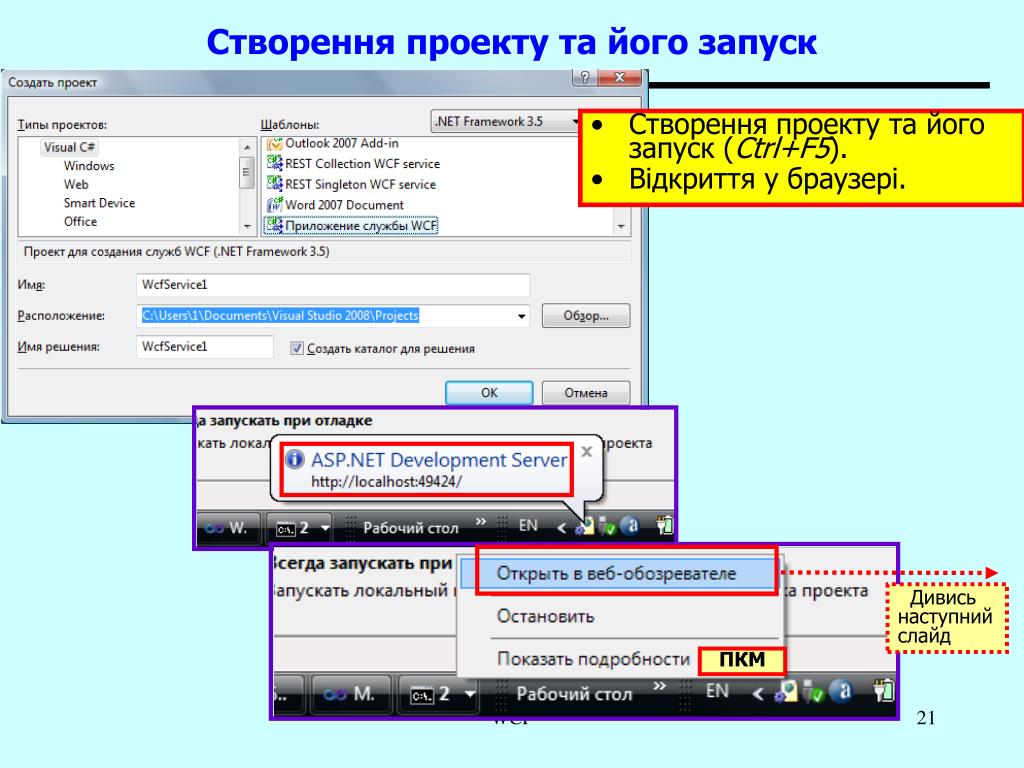Viewport: 1024px width, 768px height.
Task: Click the Расположение path text field
Action: 325,315
